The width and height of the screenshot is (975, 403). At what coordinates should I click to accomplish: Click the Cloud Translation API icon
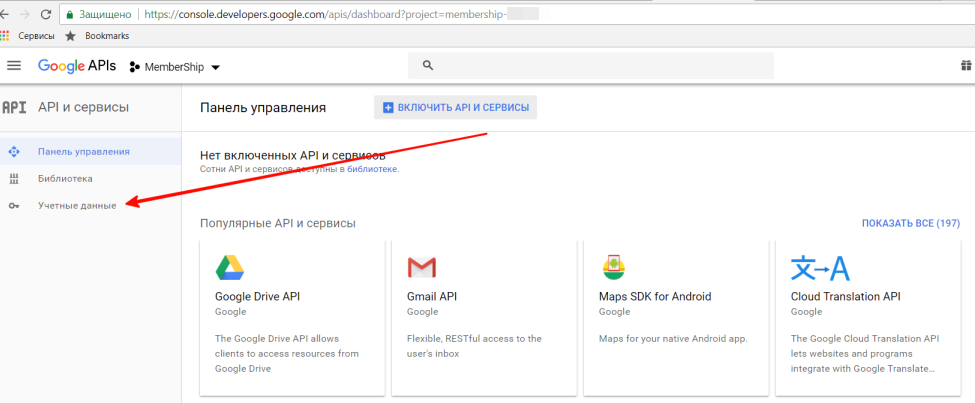coord(819,268)
